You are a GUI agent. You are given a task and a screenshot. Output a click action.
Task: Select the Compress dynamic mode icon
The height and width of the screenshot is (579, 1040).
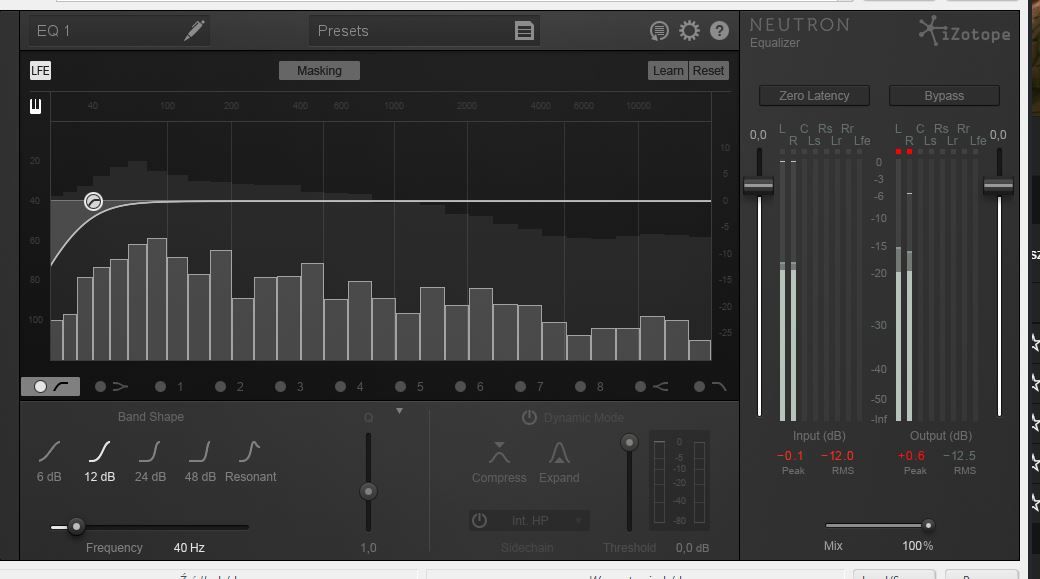(499, 452)
